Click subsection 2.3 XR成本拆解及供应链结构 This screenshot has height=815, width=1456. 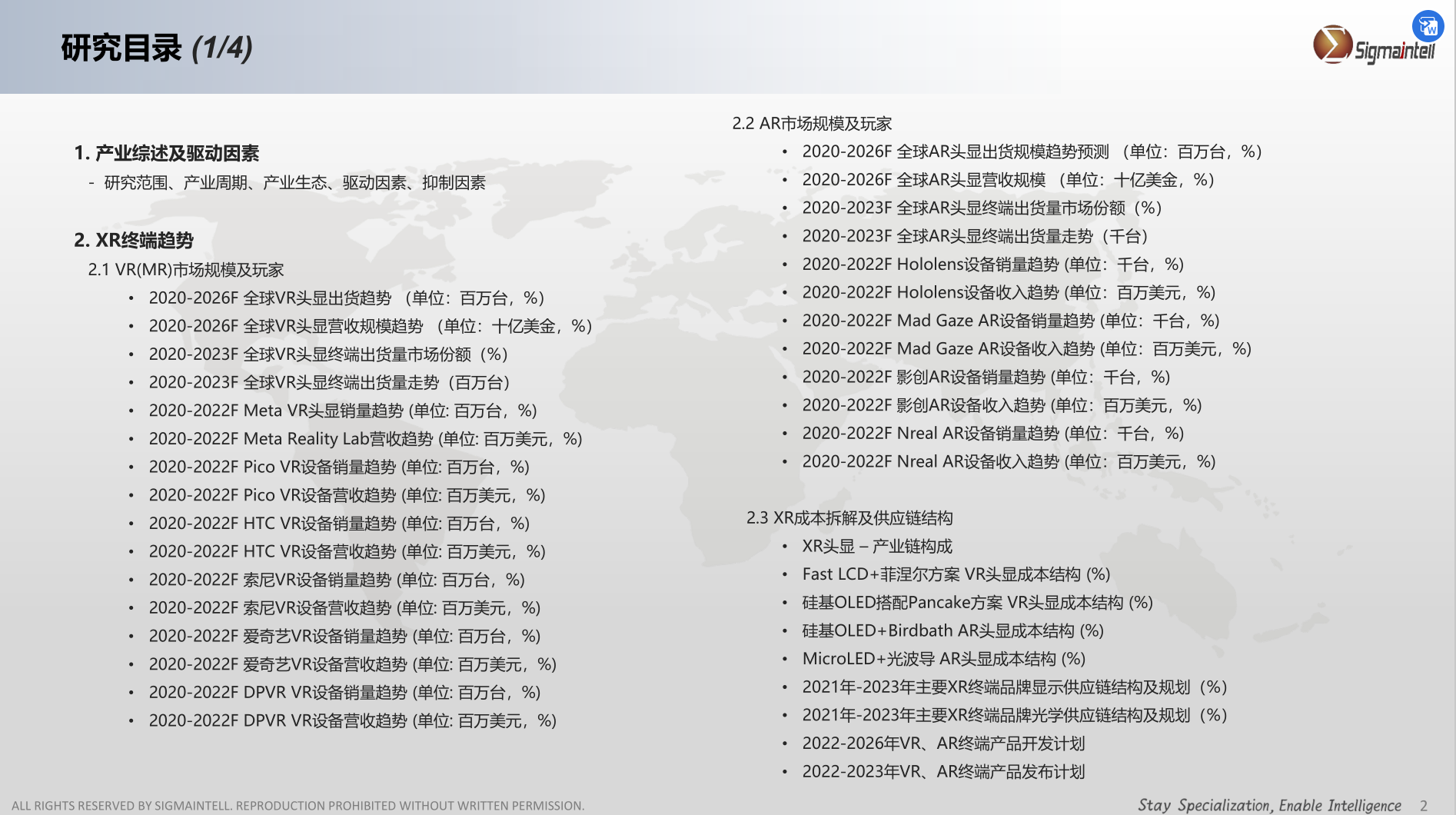tap(849, 517)
